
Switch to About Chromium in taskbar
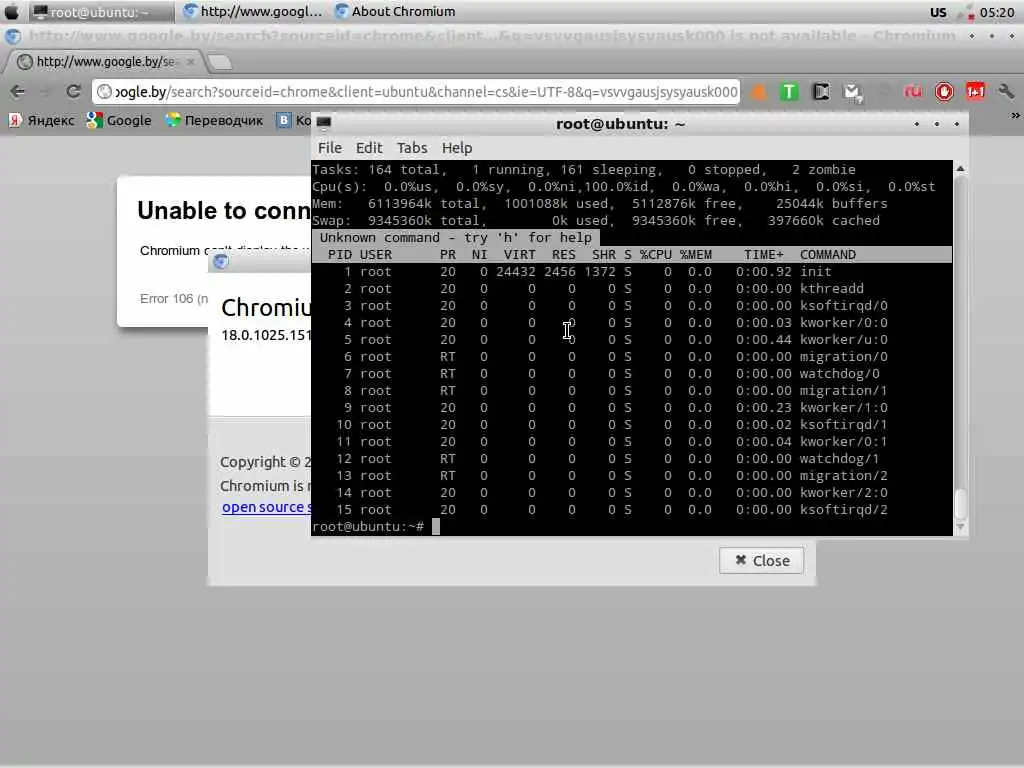pos(395,12)
